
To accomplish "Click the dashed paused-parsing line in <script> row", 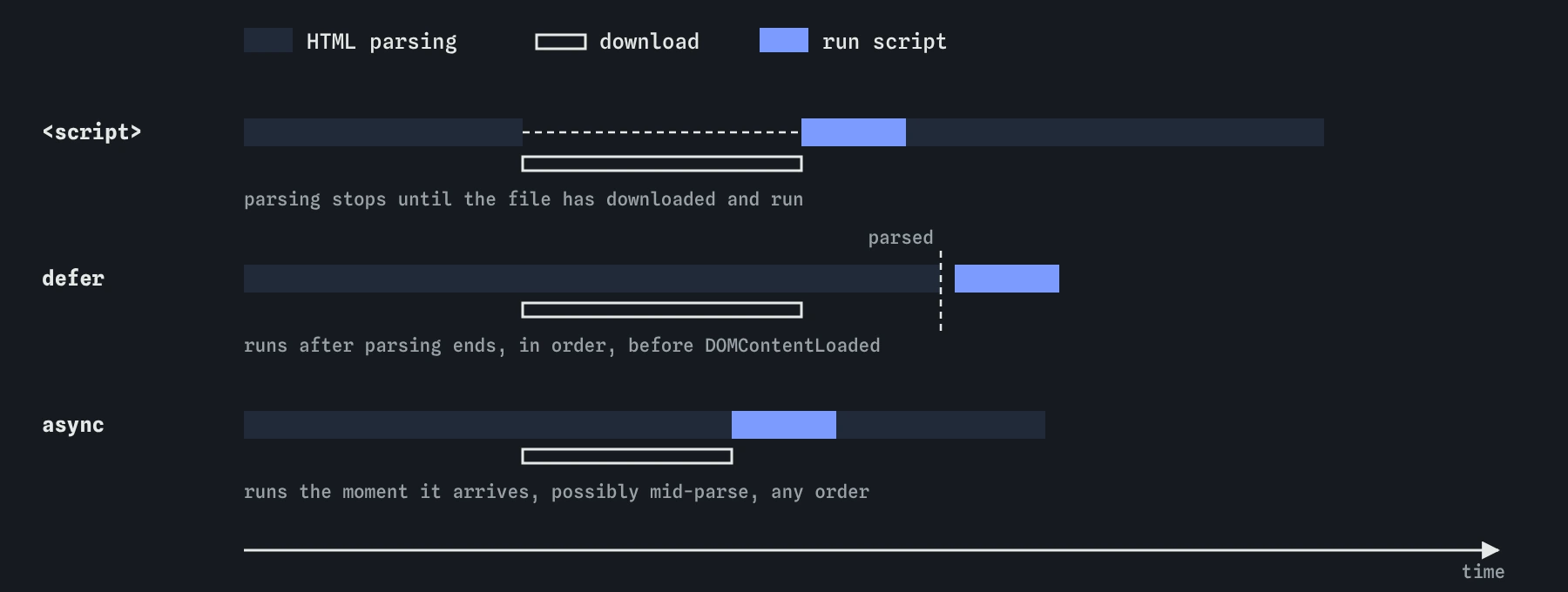I will point(662,132).
